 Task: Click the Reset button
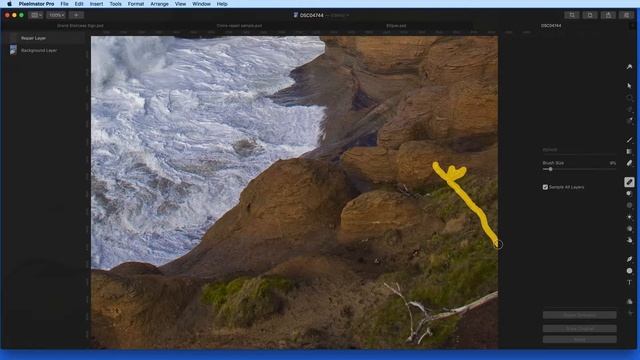tap(580, 340)
